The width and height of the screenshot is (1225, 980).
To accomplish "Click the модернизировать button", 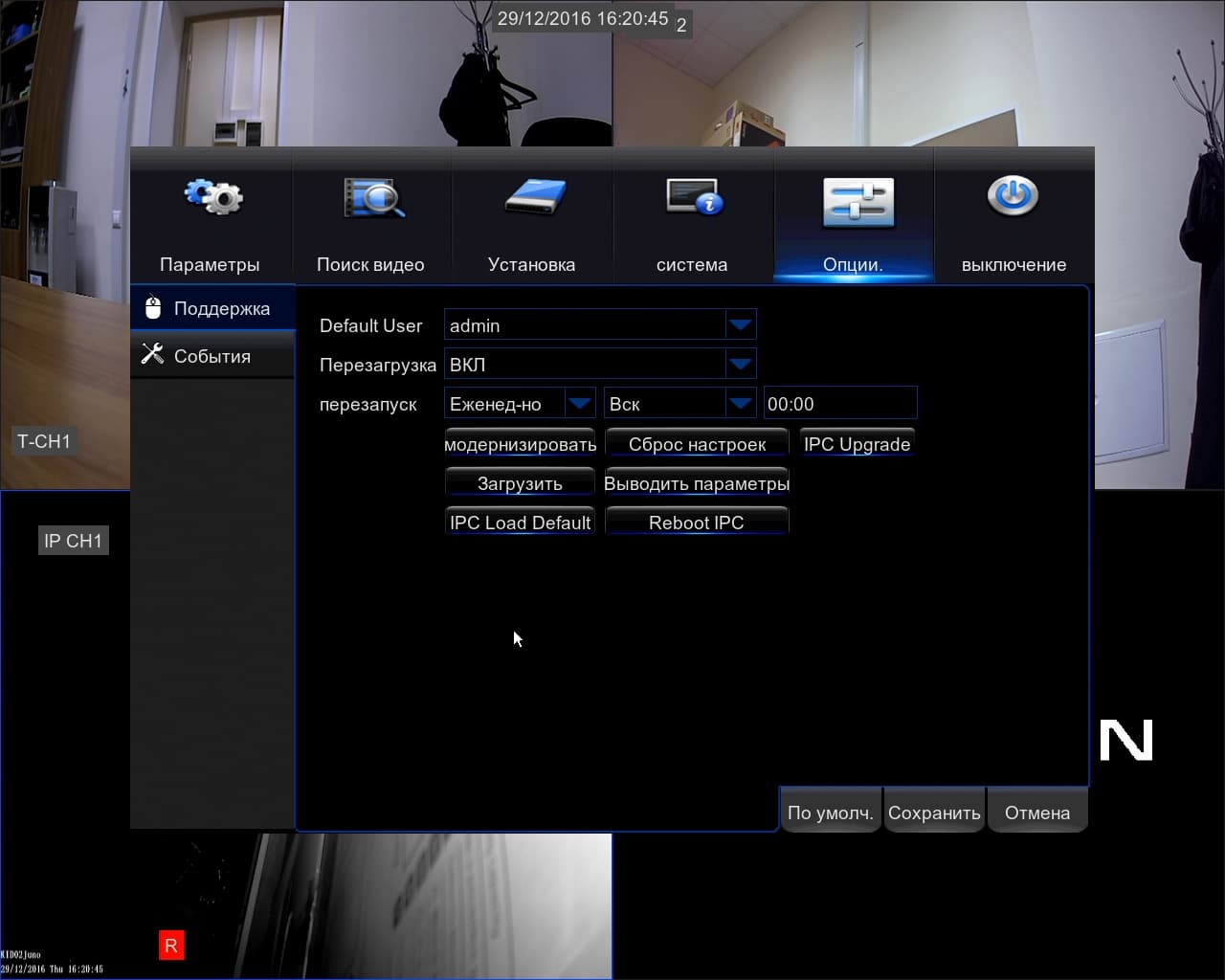I will click(x=521, y=443).
